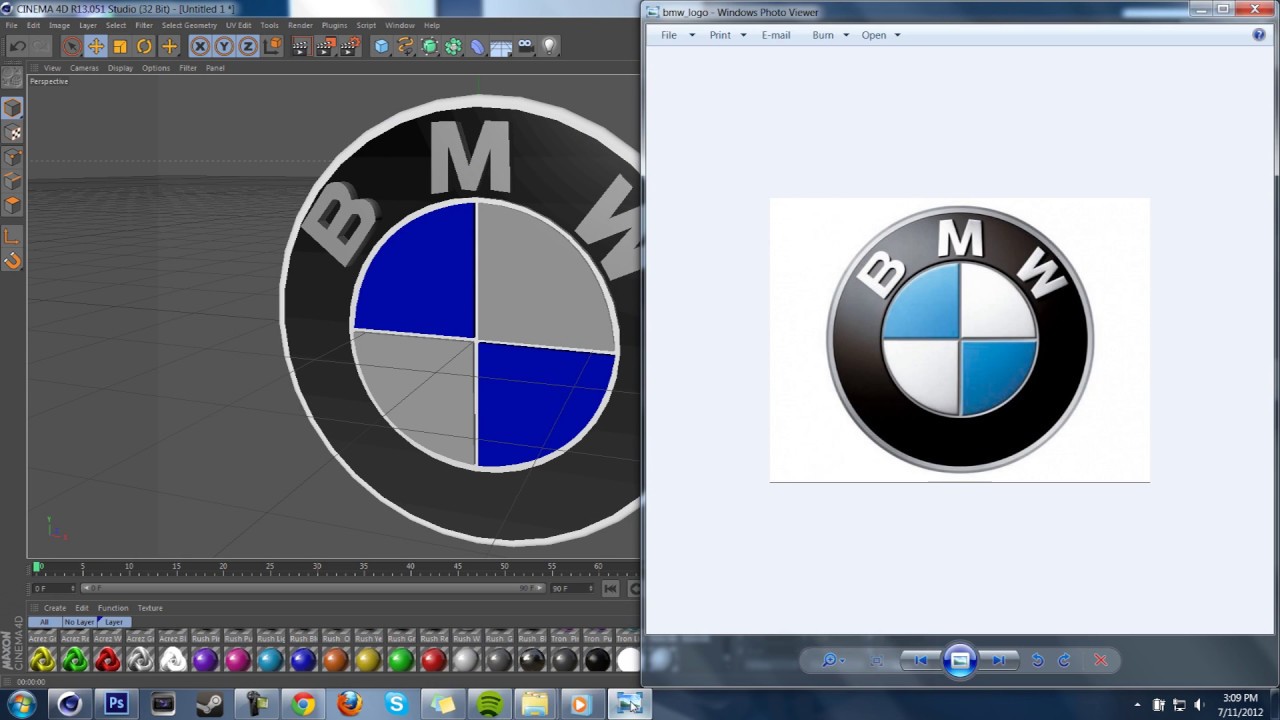Image resolution: width=1280 pixels, height=720 pixels.
Task: Click the taskbar volume speaker icon
Action: point(1199,705)
